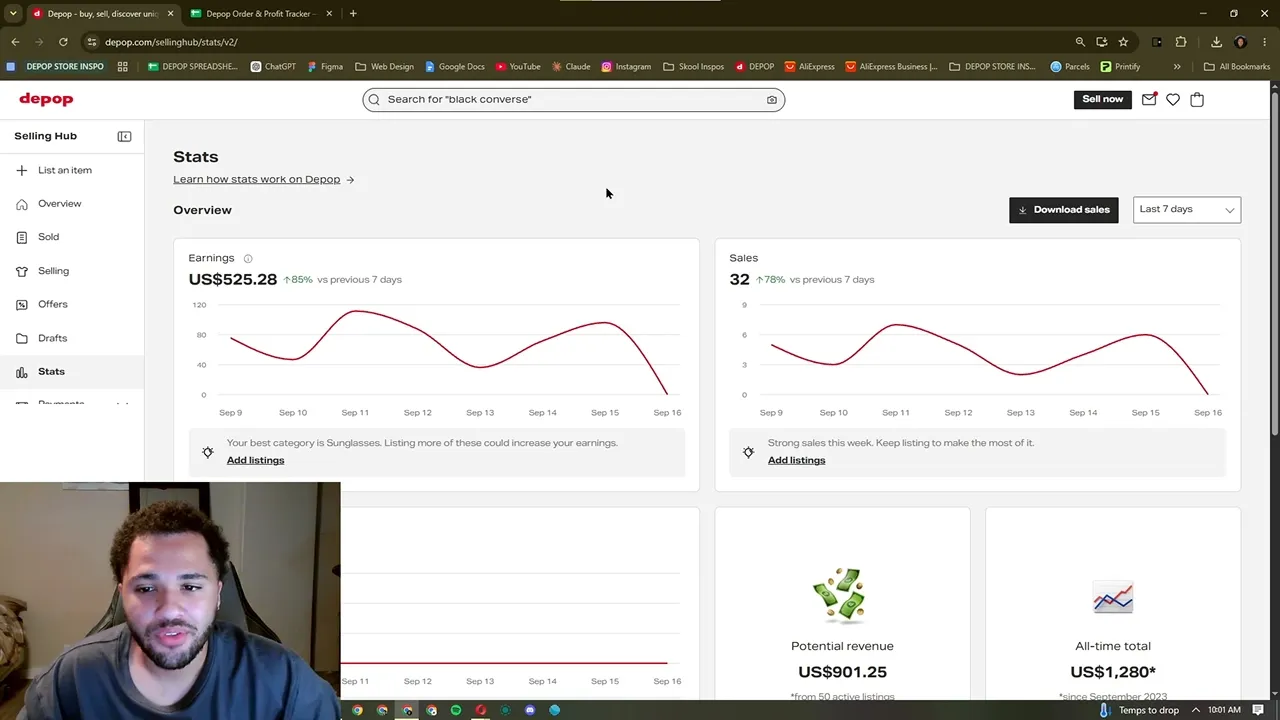Click the Temps to drop weather widget
The image size is (1280, 720).
click(x=1139, y=710)
